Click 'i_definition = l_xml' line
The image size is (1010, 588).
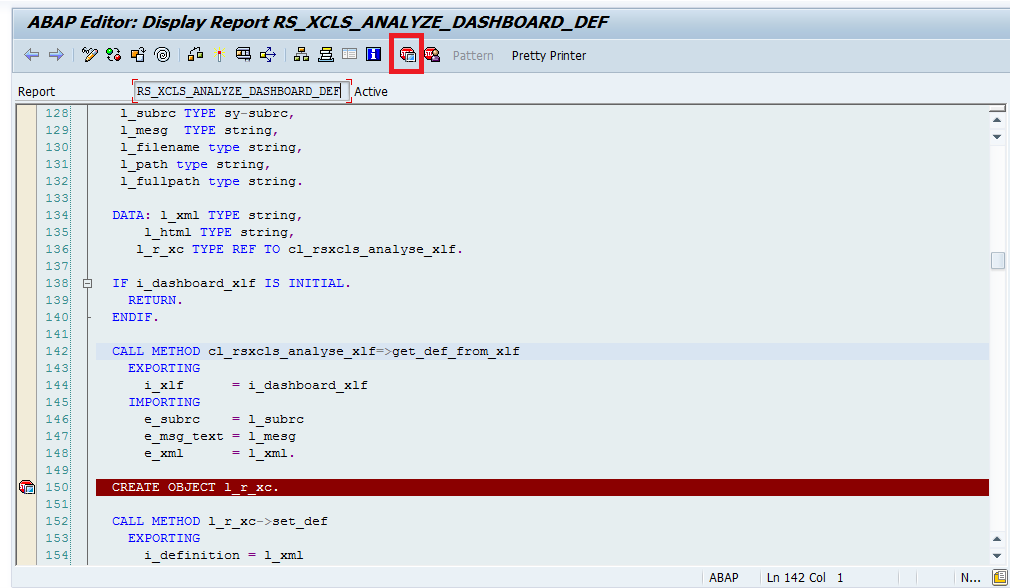tap(224, 555)
